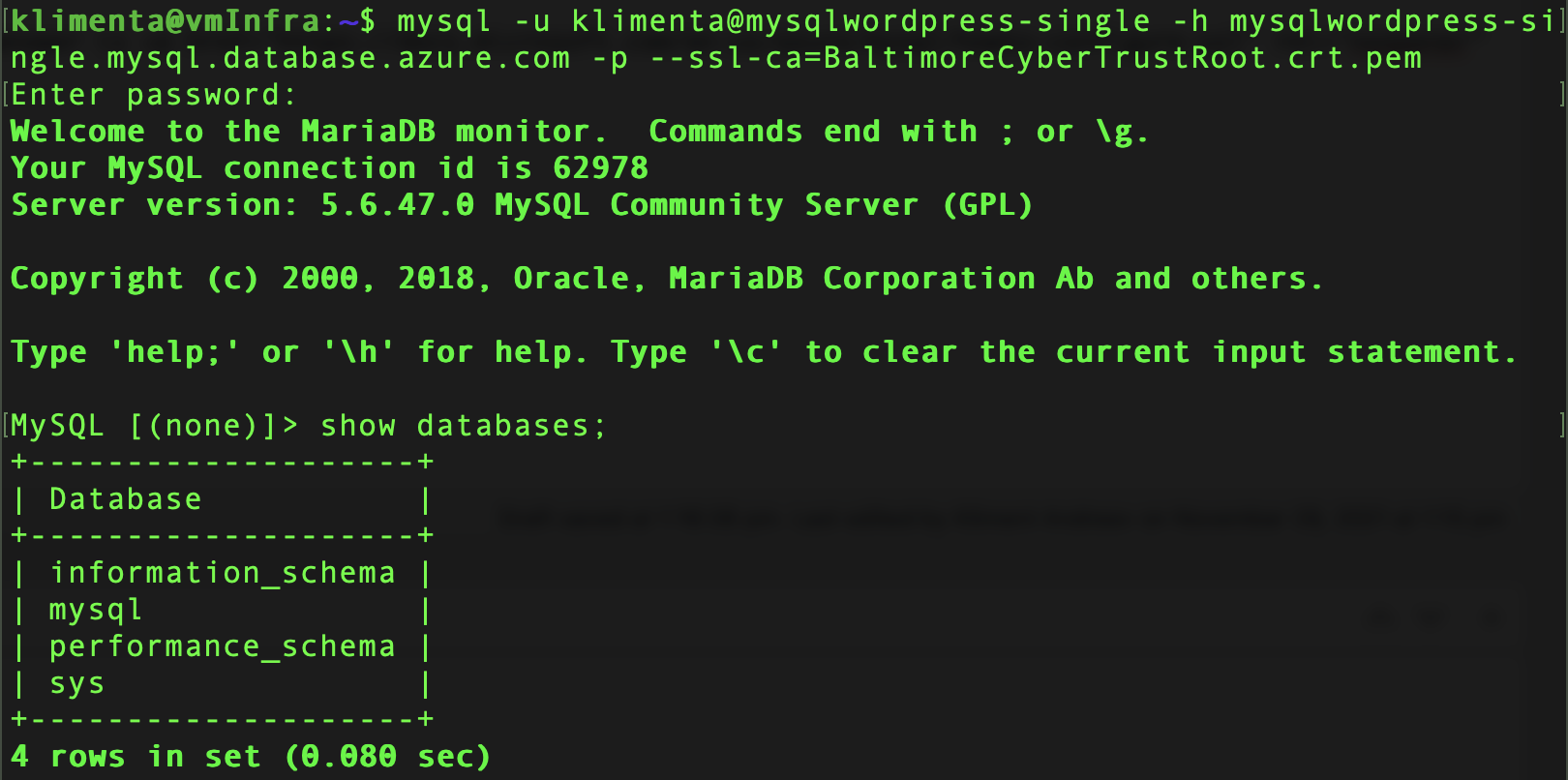The image size is (1568, 780).
Task: Click the 'show databases;' command text
Action: pos(464,426)
